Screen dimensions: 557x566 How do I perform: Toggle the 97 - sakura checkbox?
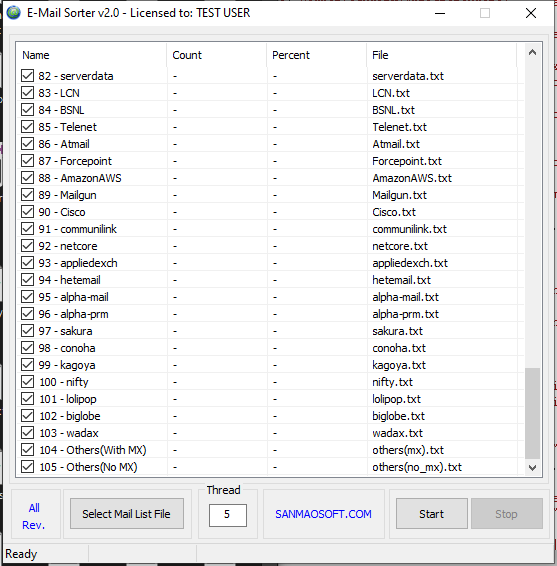click(x=27, y=331)
